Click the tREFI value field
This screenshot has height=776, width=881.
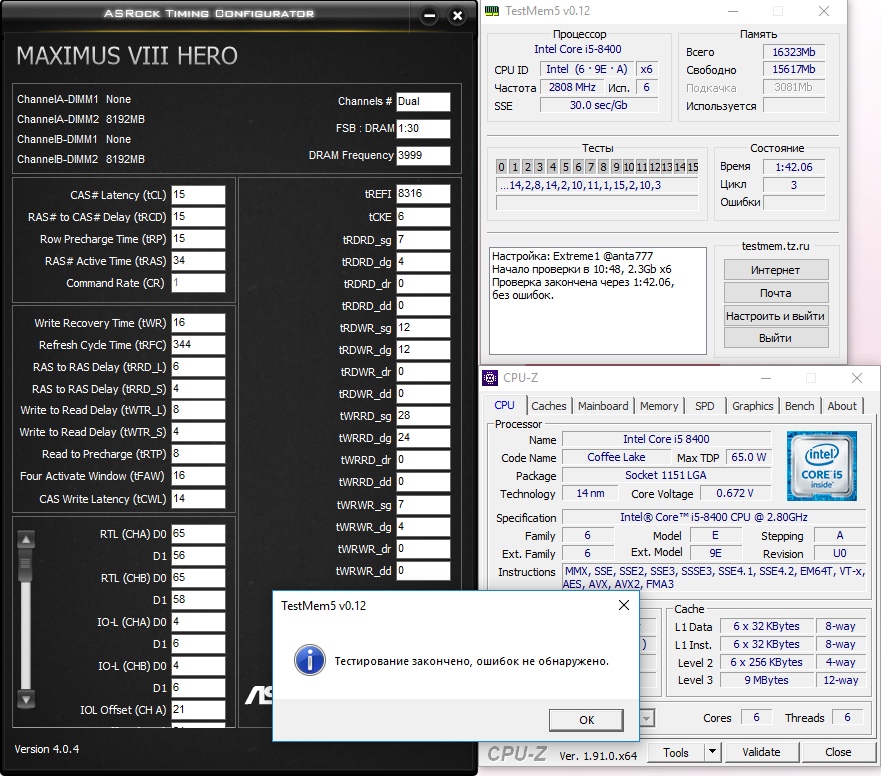[x=423, y=193]
